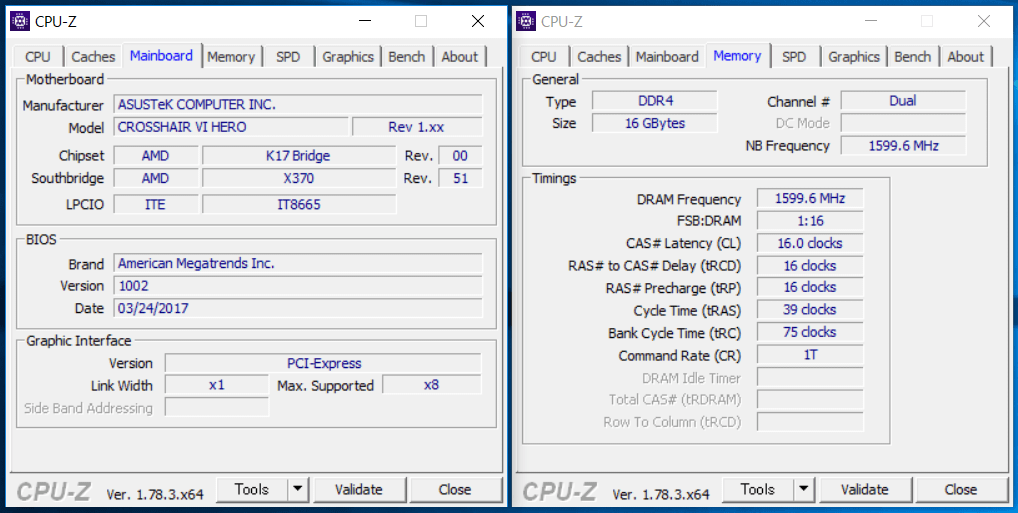Click Rev 1.xx field
This screenshot has width=1018, height=513.
(417, 127)
